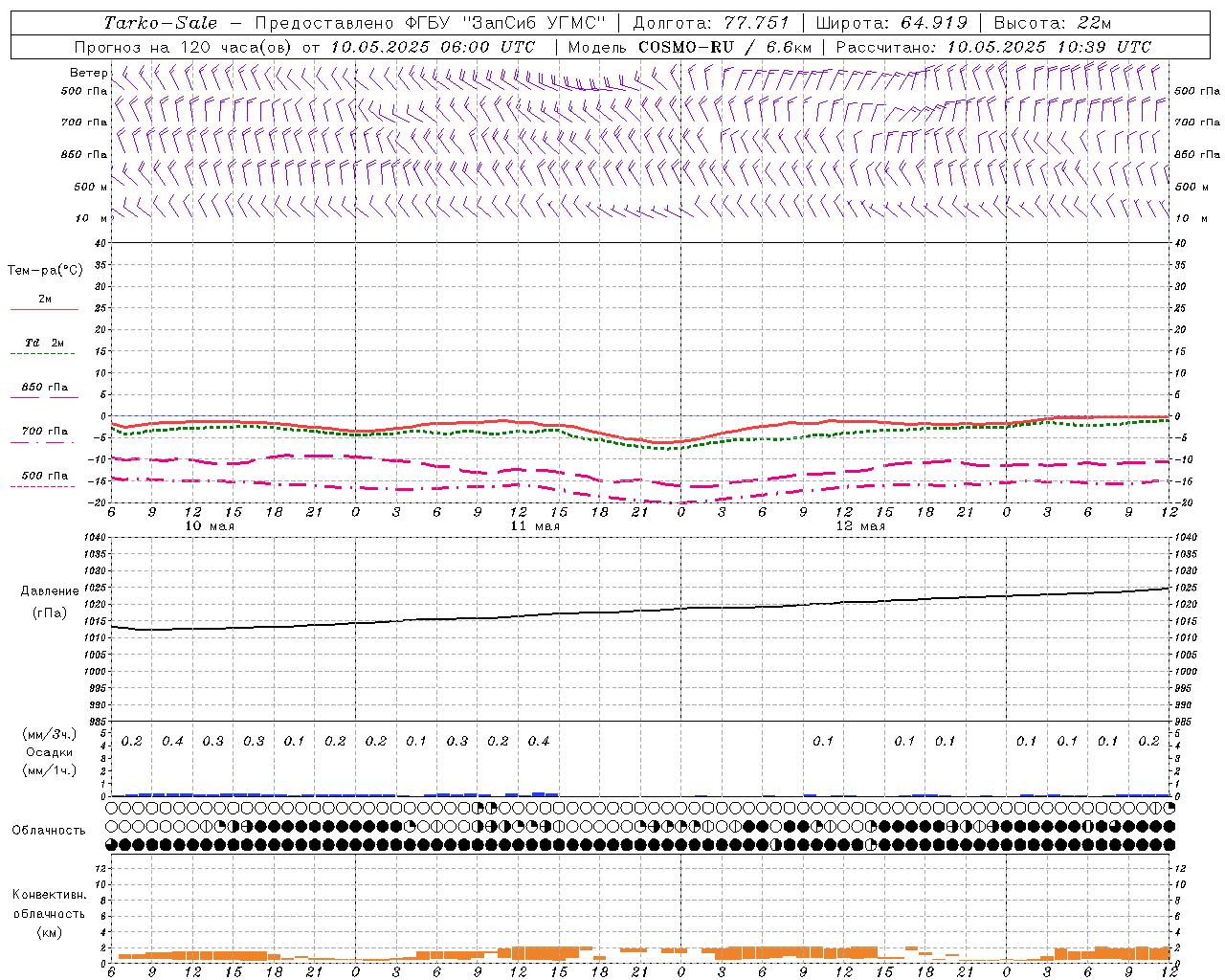
Task: Click the '(мм/3ч.)' precipitation unit label
Action: [x=50, y=734]
